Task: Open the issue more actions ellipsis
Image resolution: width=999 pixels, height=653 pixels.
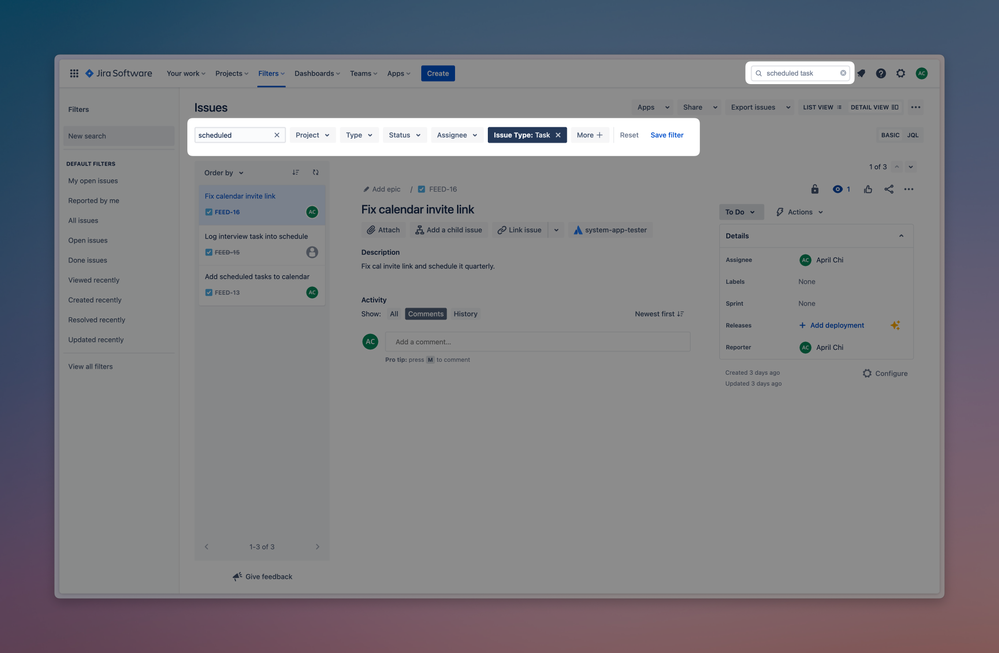Action: (909, 189)
